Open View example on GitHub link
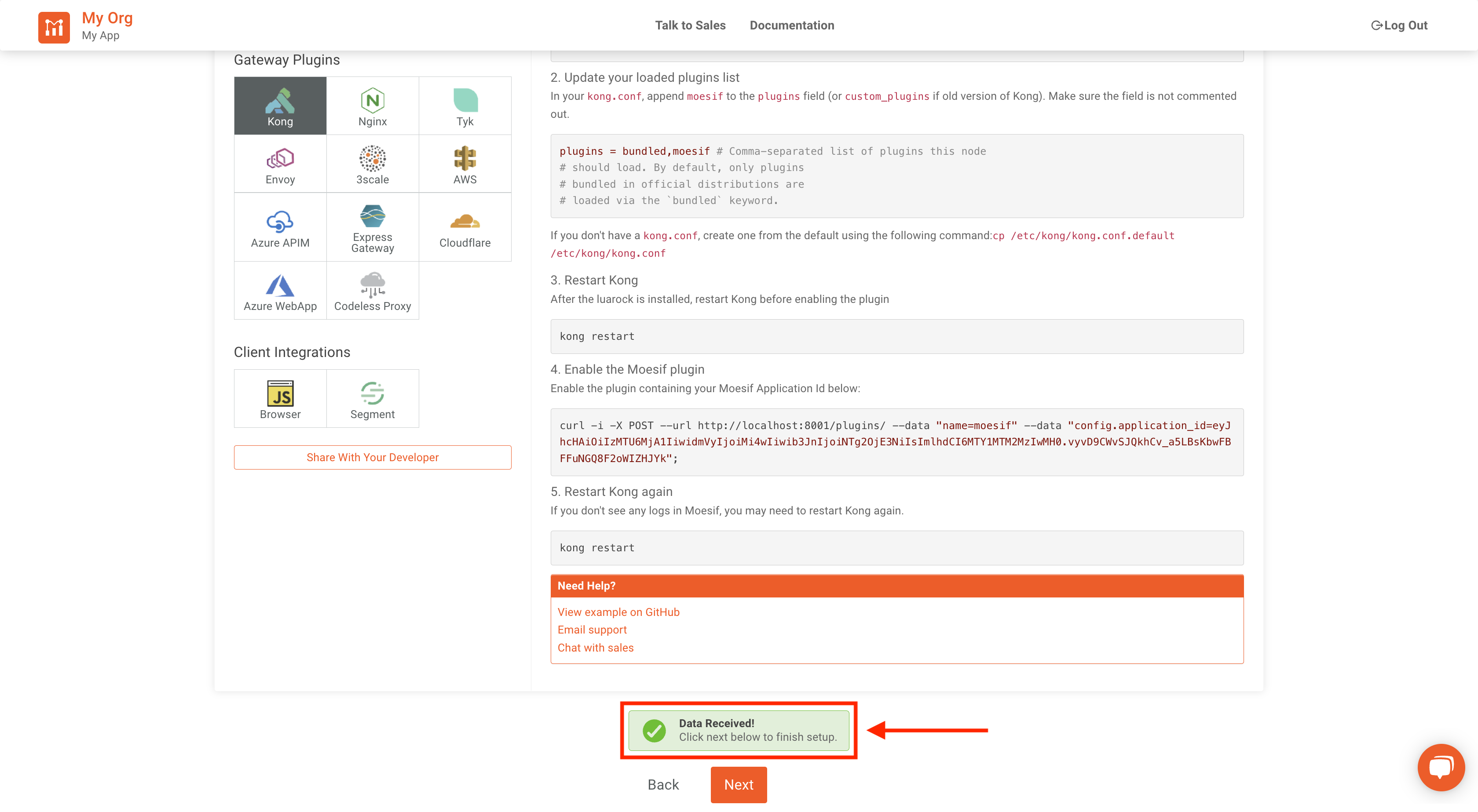Screen dimensions: 1478x812 coord(618,612)
